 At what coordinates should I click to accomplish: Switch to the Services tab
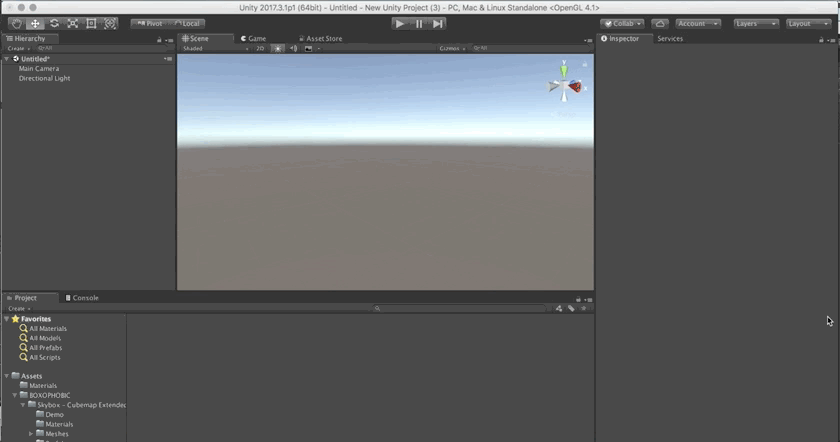pos(670,39)
